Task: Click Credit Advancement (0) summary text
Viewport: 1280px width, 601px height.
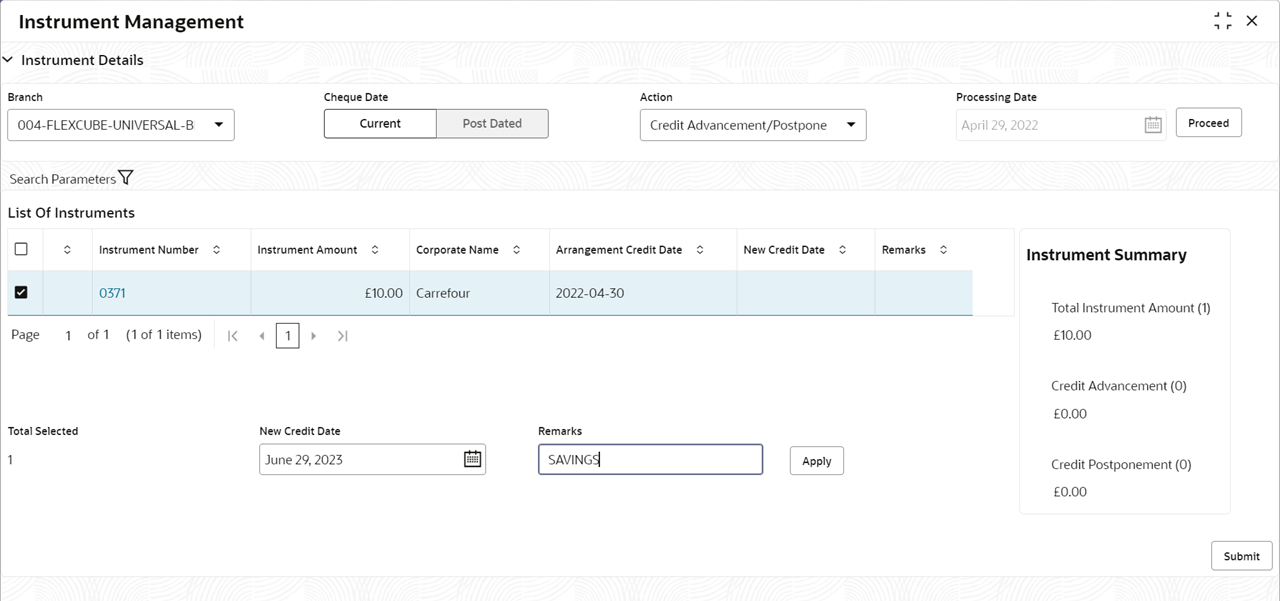Action: (1119, 386)
